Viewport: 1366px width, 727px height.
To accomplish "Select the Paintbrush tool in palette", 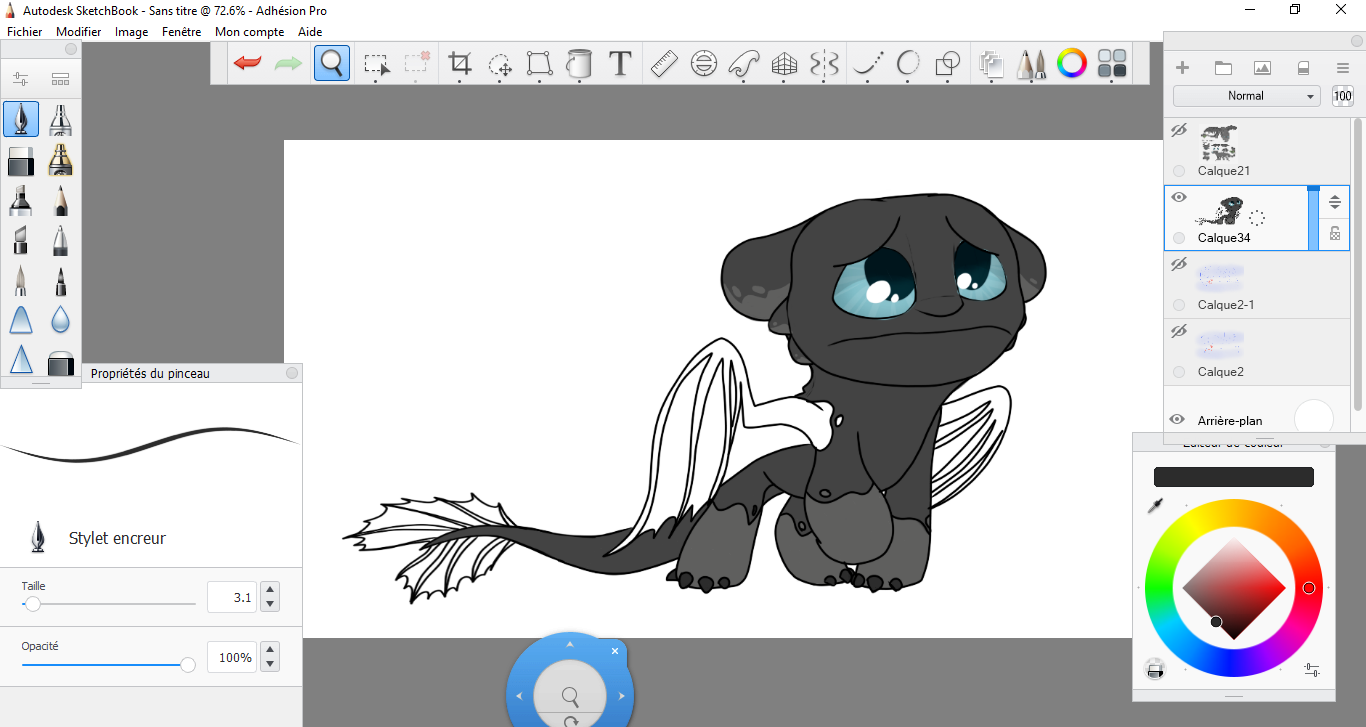I will (x=21, y=280).
